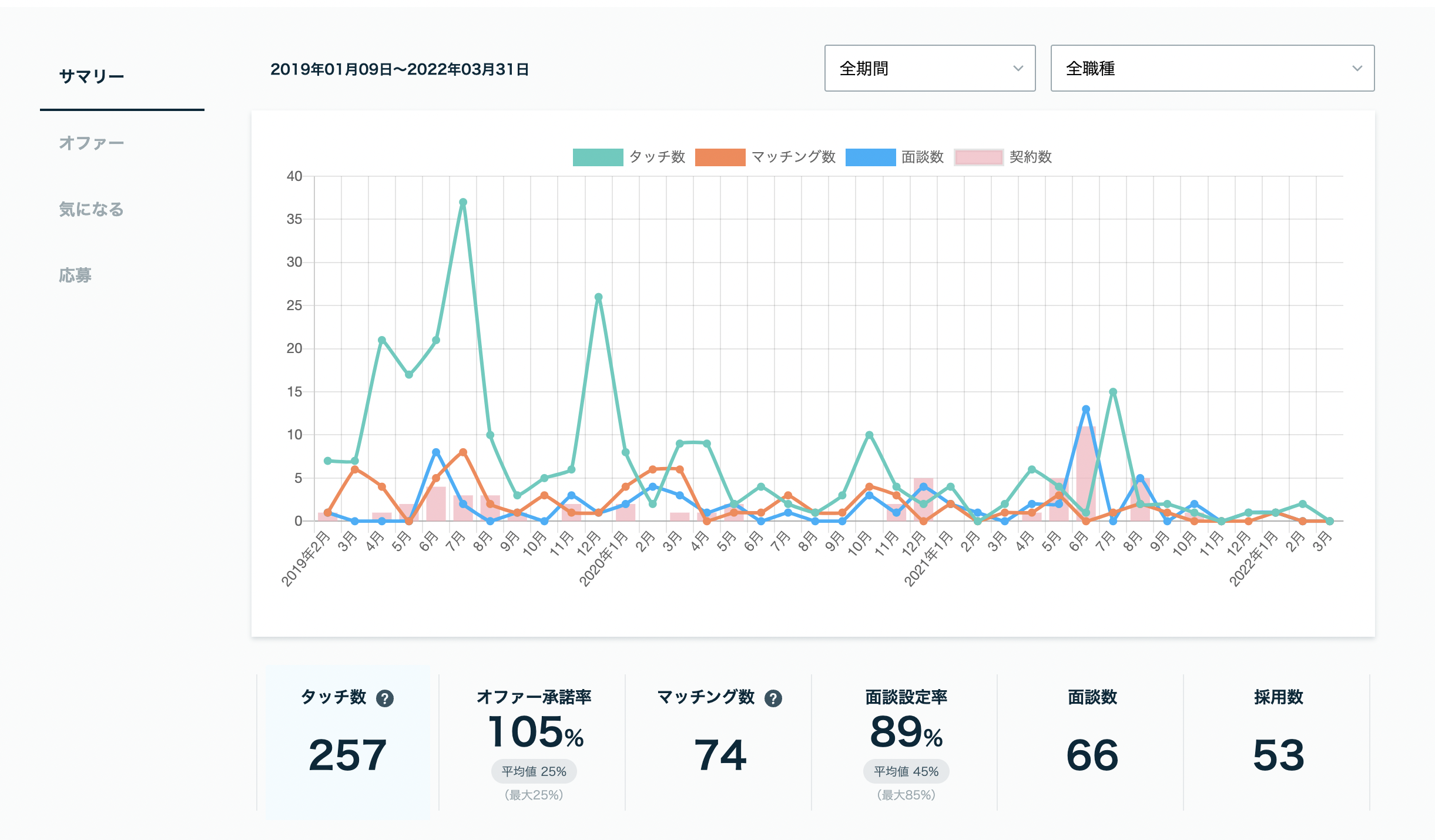Click help icon next to マッチング数

[773, 698]
